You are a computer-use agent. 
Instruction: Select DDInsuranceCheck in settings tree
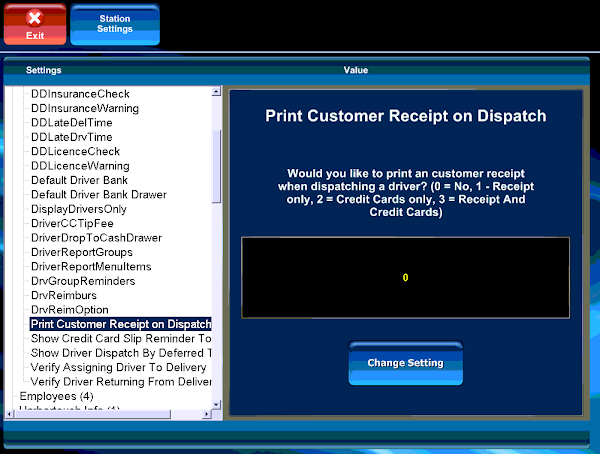click(x=80, y=94)
